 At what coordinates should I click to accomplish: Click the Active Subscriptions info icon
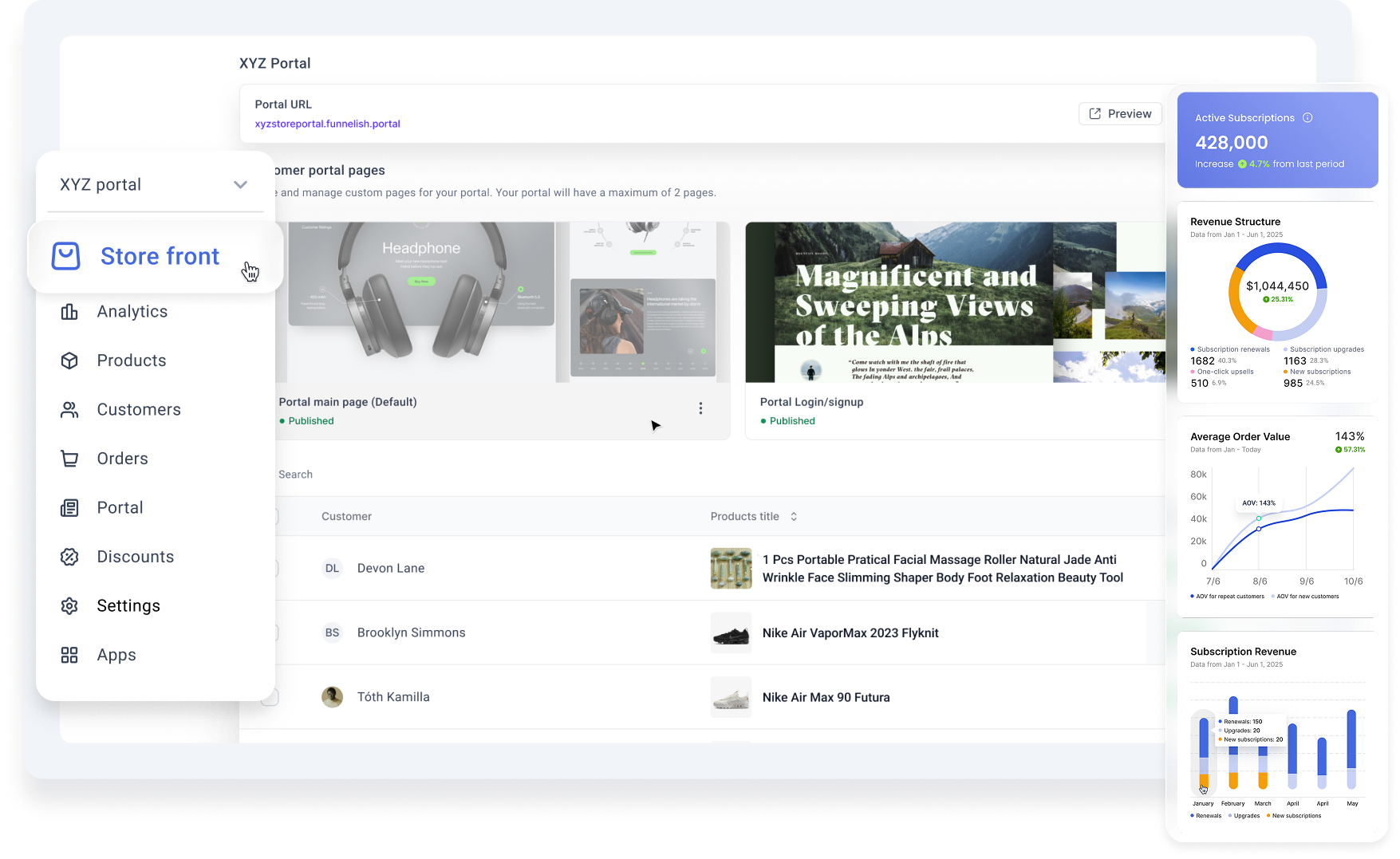click(x=1307, y=118)
